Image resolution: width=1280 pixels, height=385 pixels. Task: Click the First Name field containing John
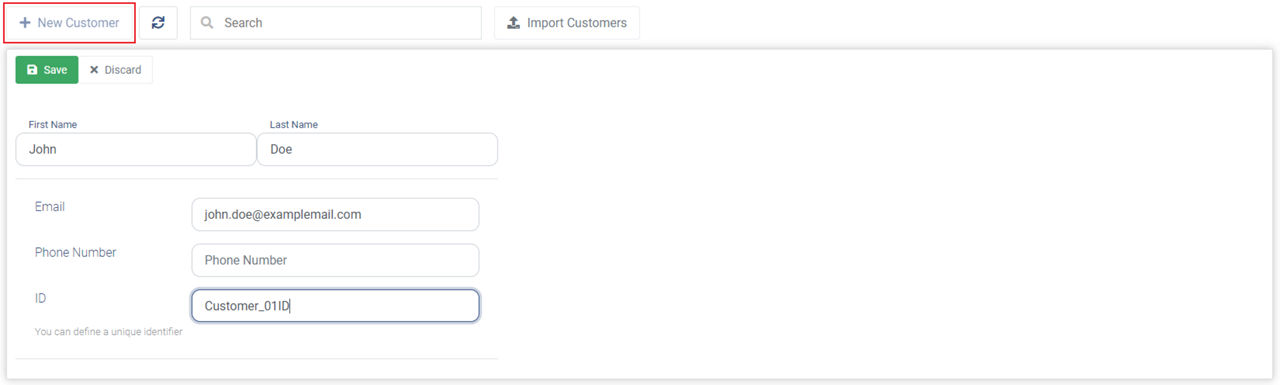[x=136, y=150]
